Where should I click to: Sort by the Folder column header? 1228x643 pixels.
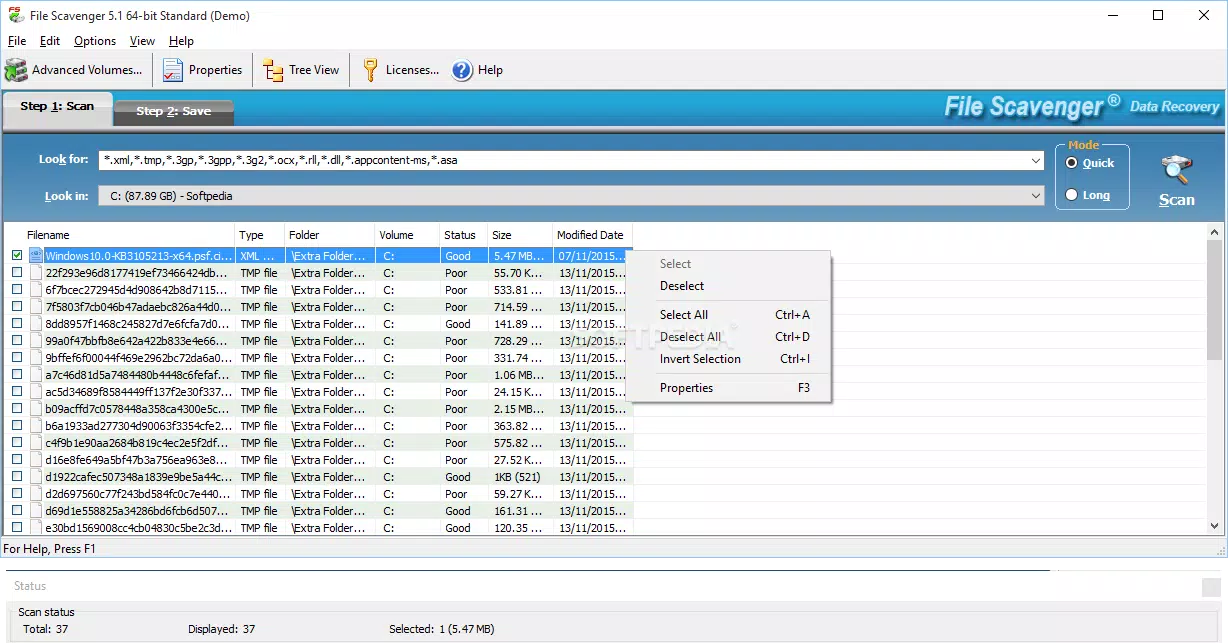[x=330, y=235]
